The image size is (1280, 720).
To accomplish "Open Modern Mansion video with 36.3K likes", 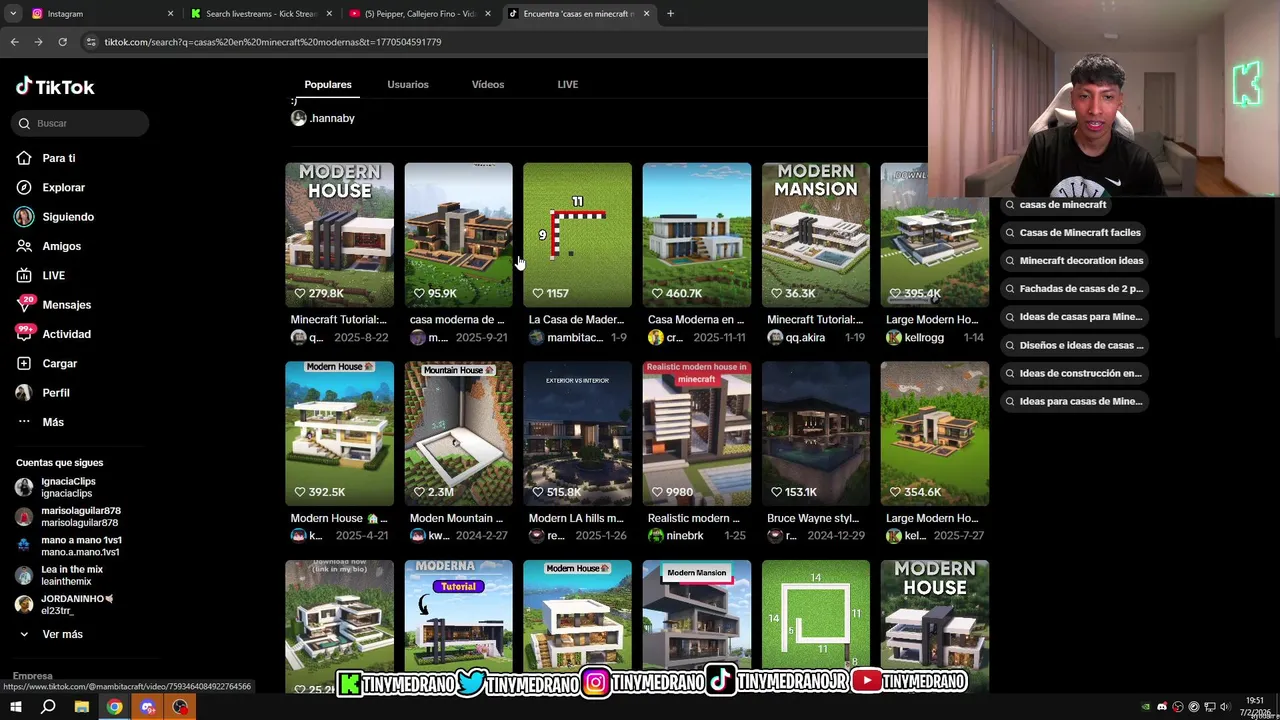I will [816, 235].
